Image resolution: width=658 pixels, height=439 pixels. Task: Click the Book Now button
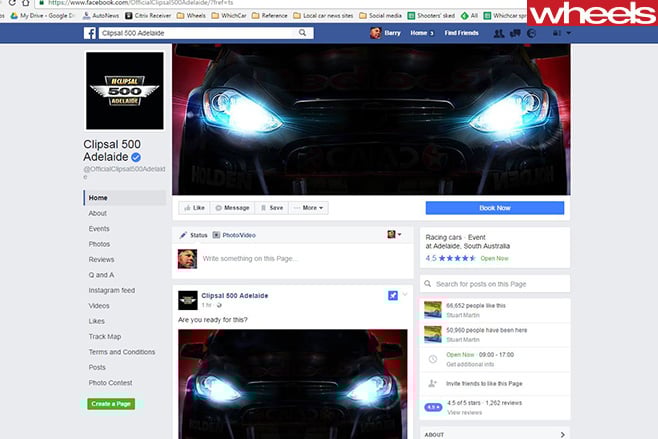coord(495,208)
